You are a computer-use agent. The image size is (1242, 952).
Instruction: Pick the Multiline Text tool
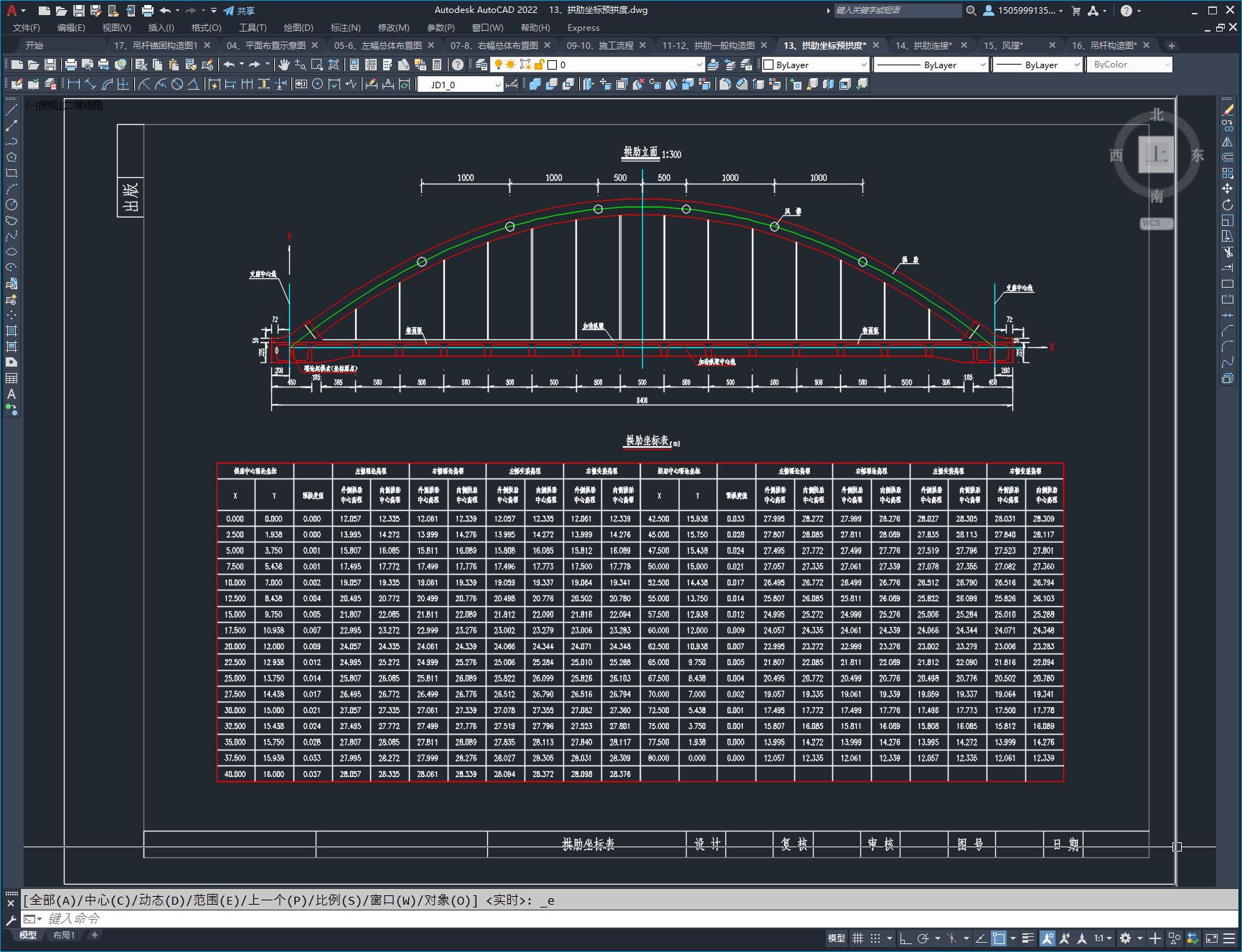pyautogui.click(x=11, y=394)
